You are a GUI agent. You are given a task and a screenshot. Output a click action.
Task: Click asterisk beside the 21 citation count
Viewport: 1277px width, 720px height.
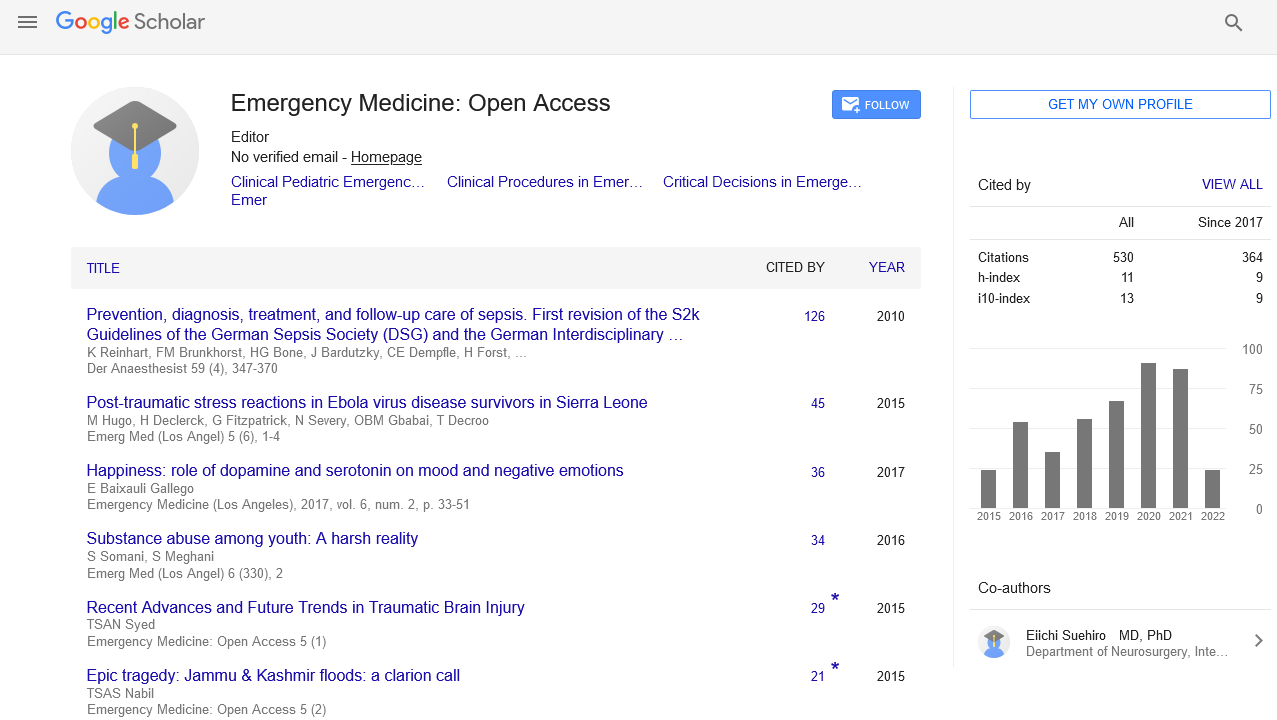[835, 668]
